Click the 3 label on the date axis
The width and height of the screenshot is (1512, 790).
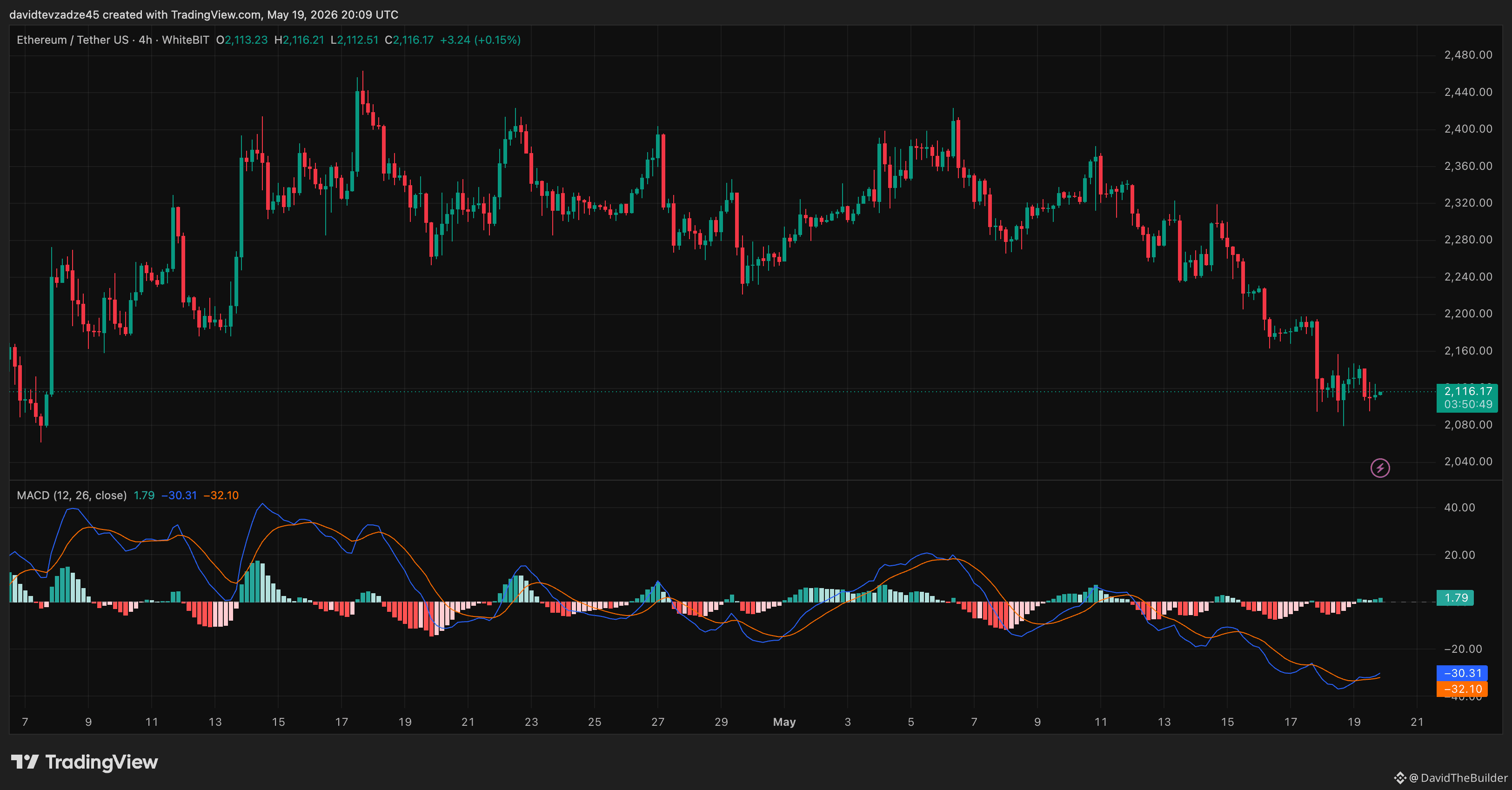coord(848,722)
